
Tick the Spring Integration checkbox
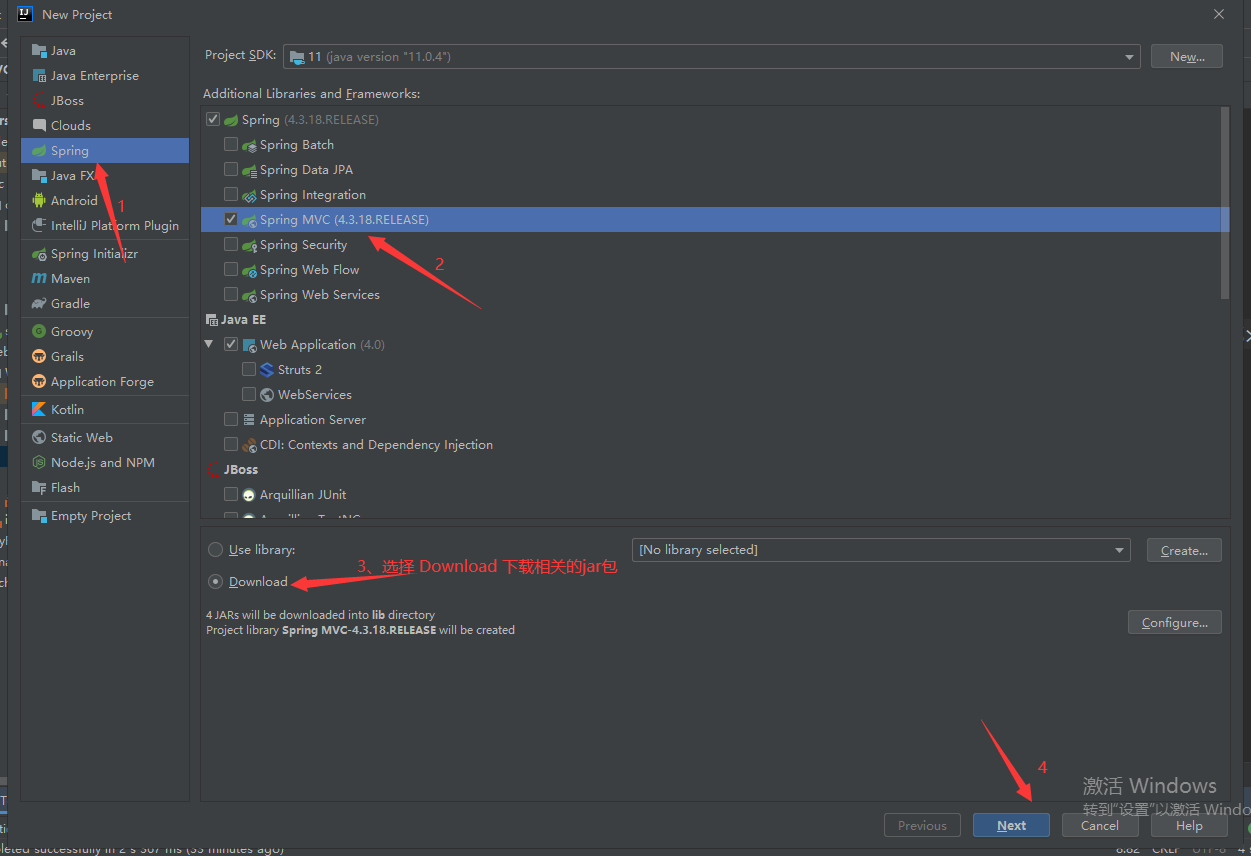(x=231, y=195)
